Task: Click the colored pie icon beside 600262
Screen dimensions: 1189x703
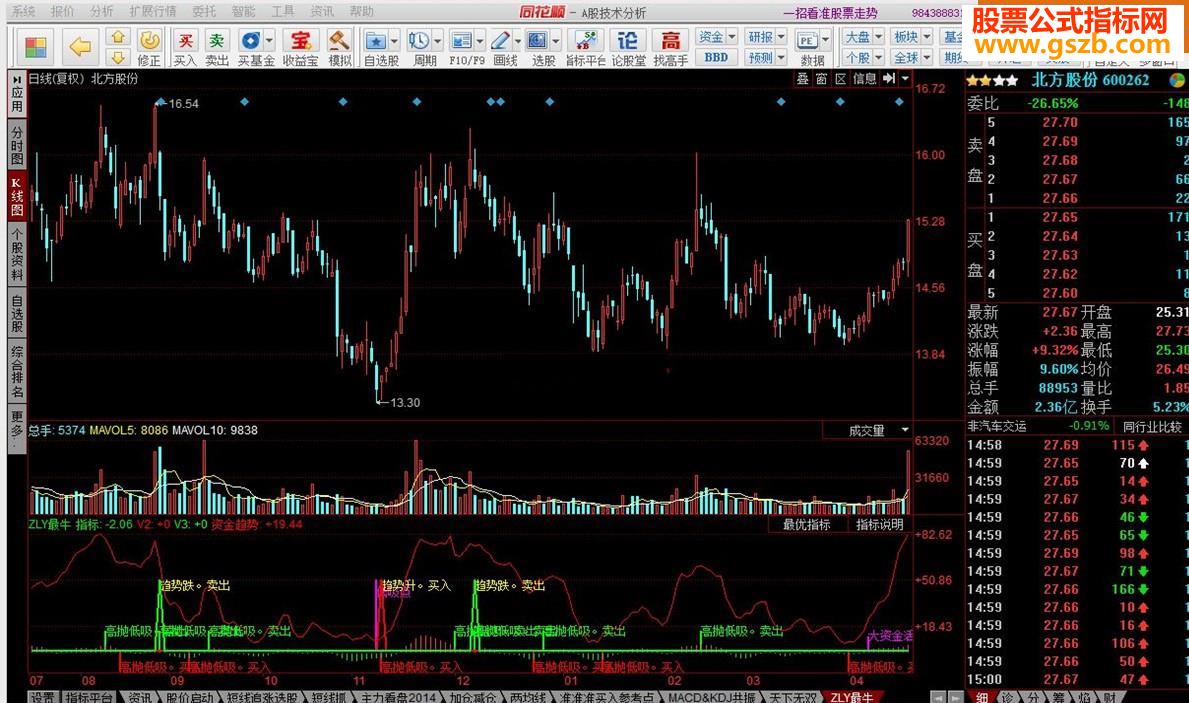Action: tap(1177, 80)
